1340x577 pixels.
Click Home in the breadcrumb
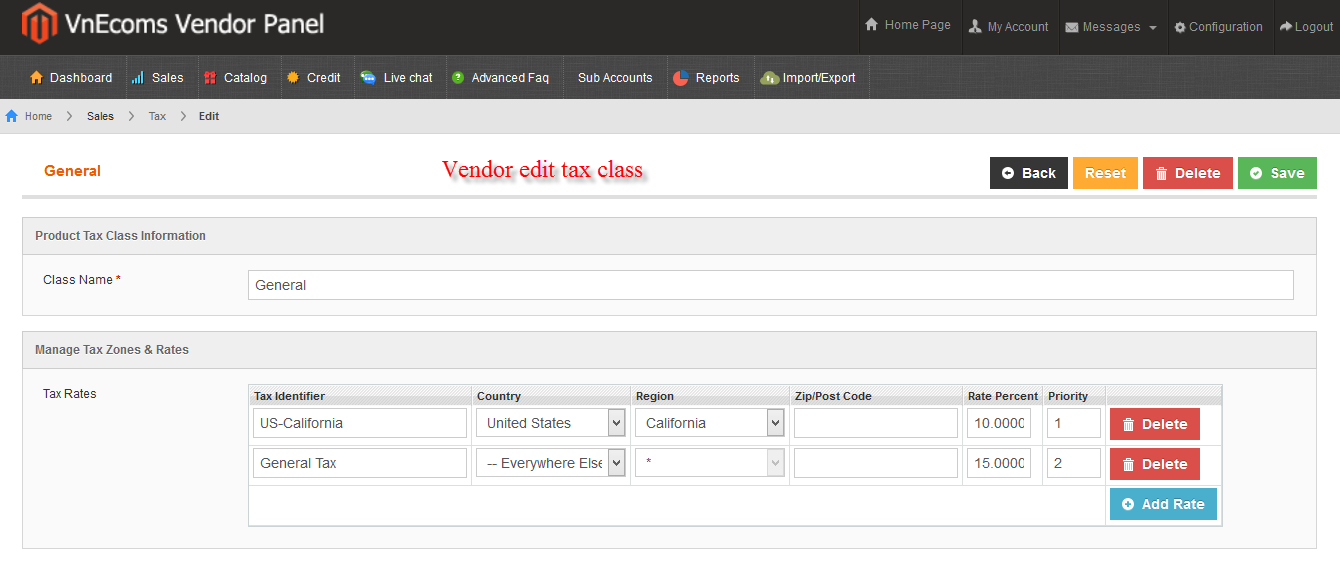[x=38, y=116]
